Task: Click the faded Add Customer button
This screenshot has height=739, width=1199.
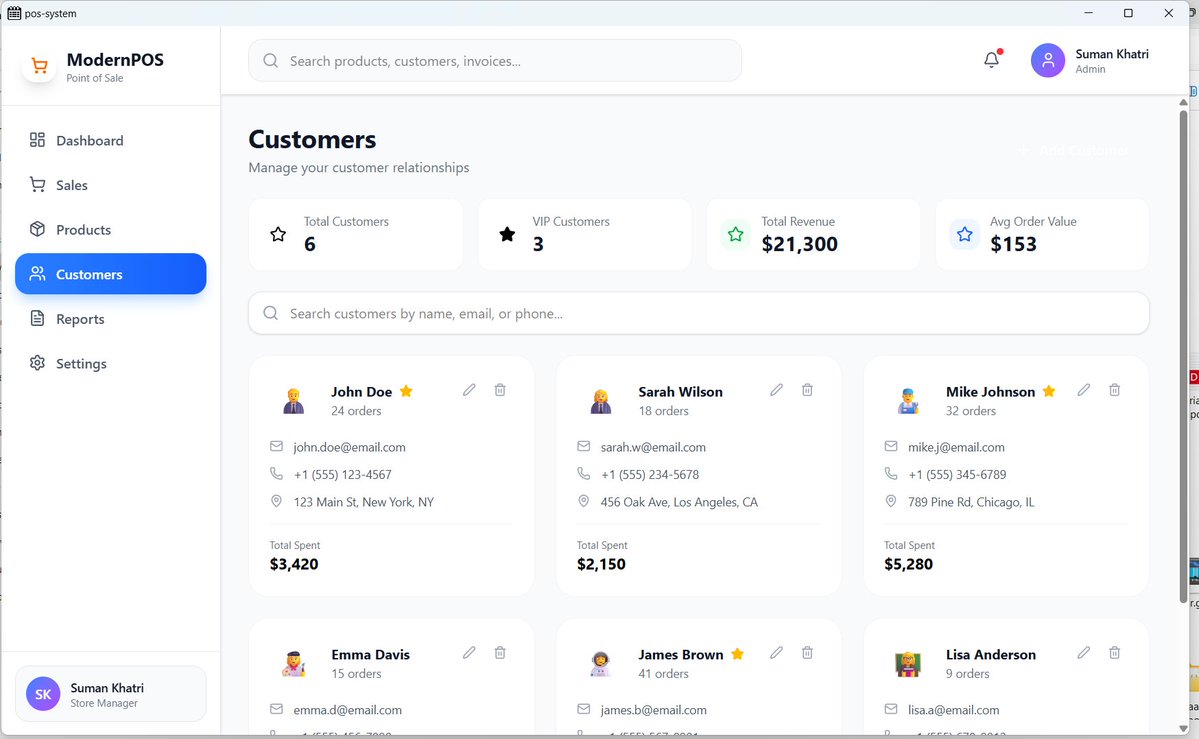Action: [1074, 150]
